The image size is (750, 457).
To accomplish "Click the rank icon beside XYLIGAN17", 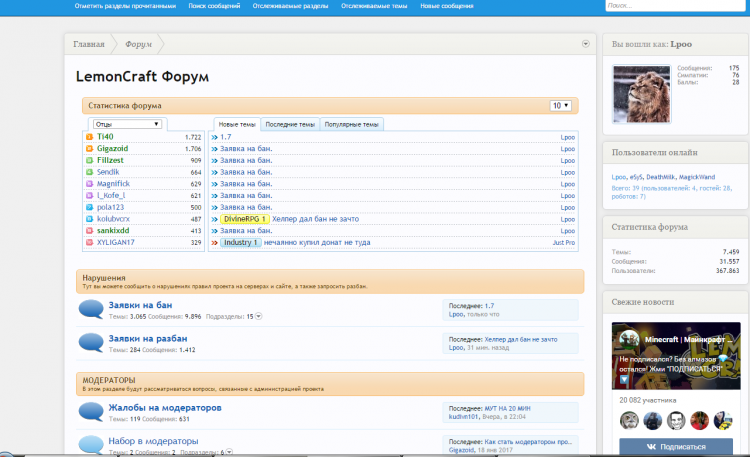I will click(89, 242).
